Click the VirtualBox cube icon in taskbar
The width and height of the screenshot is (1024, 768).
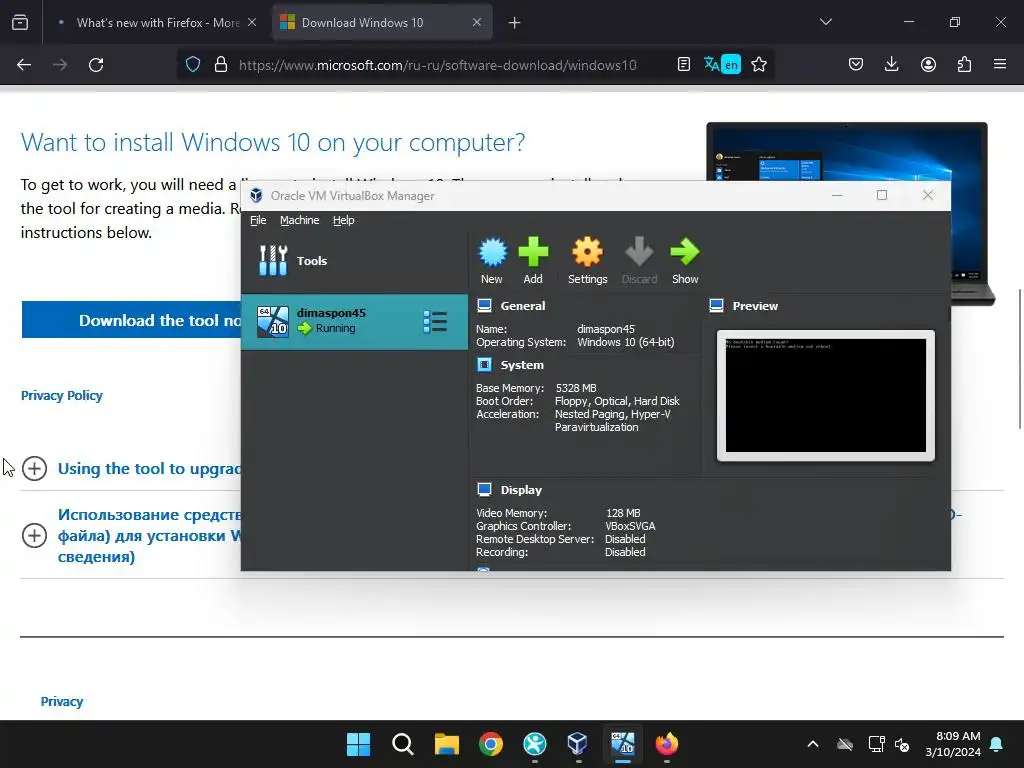click(x=577, y=744)
